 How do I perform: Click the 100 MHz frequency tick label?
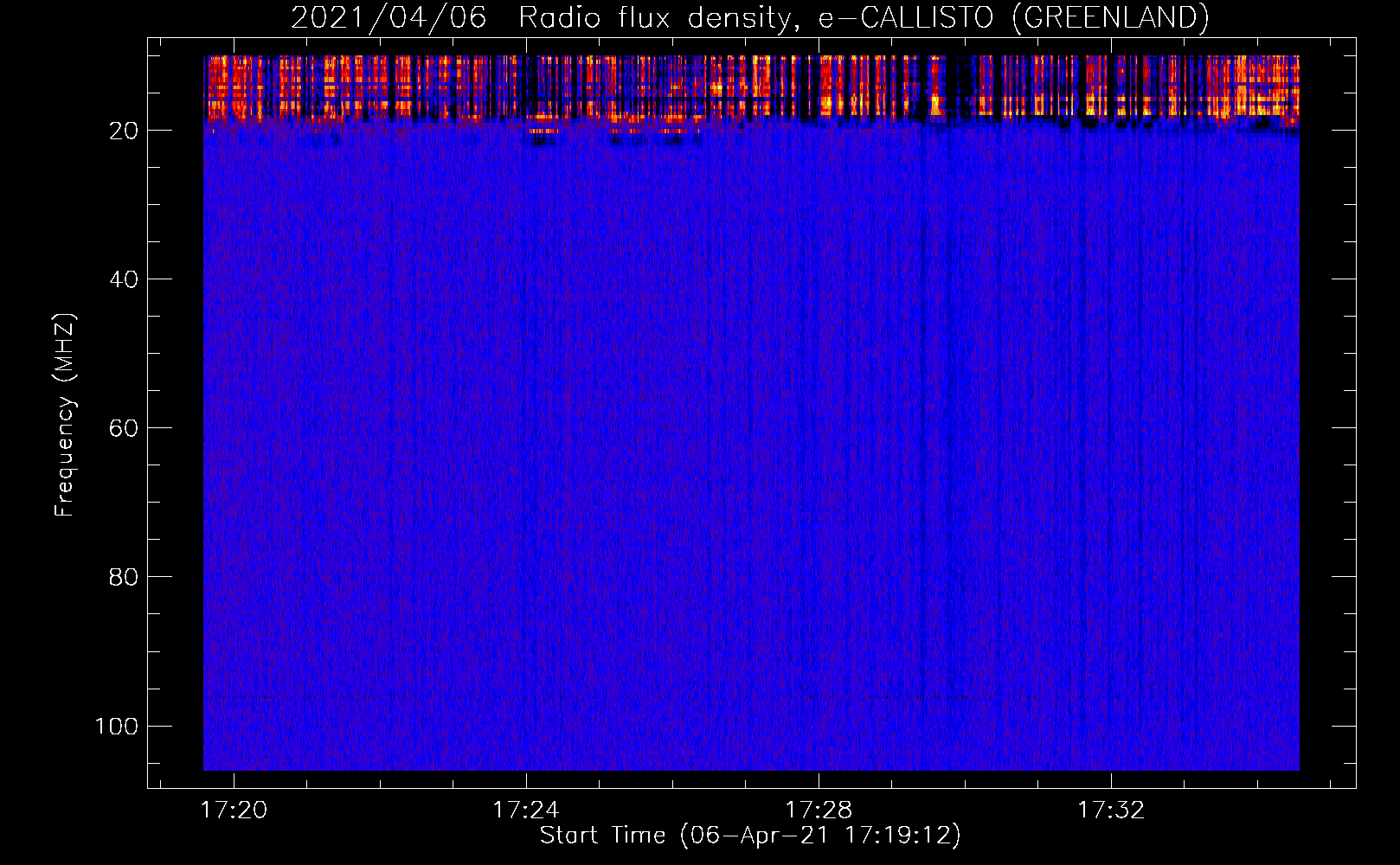tap(117, 726)
